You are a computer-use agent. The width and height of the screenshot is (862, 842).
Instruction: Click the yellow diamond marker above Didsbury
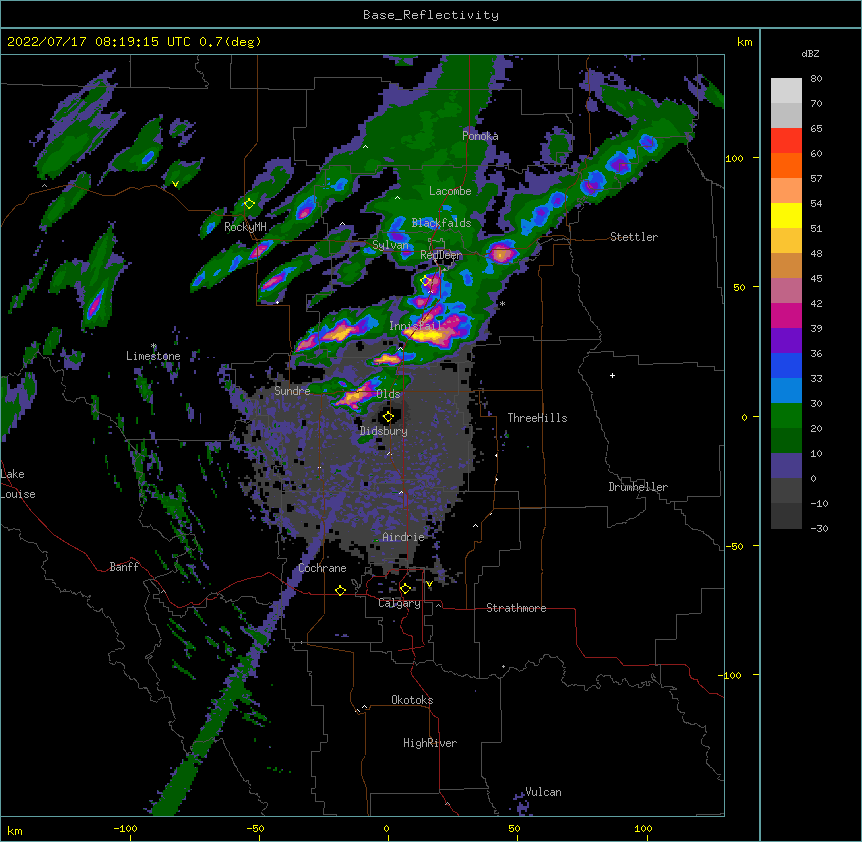pos(388,417)
